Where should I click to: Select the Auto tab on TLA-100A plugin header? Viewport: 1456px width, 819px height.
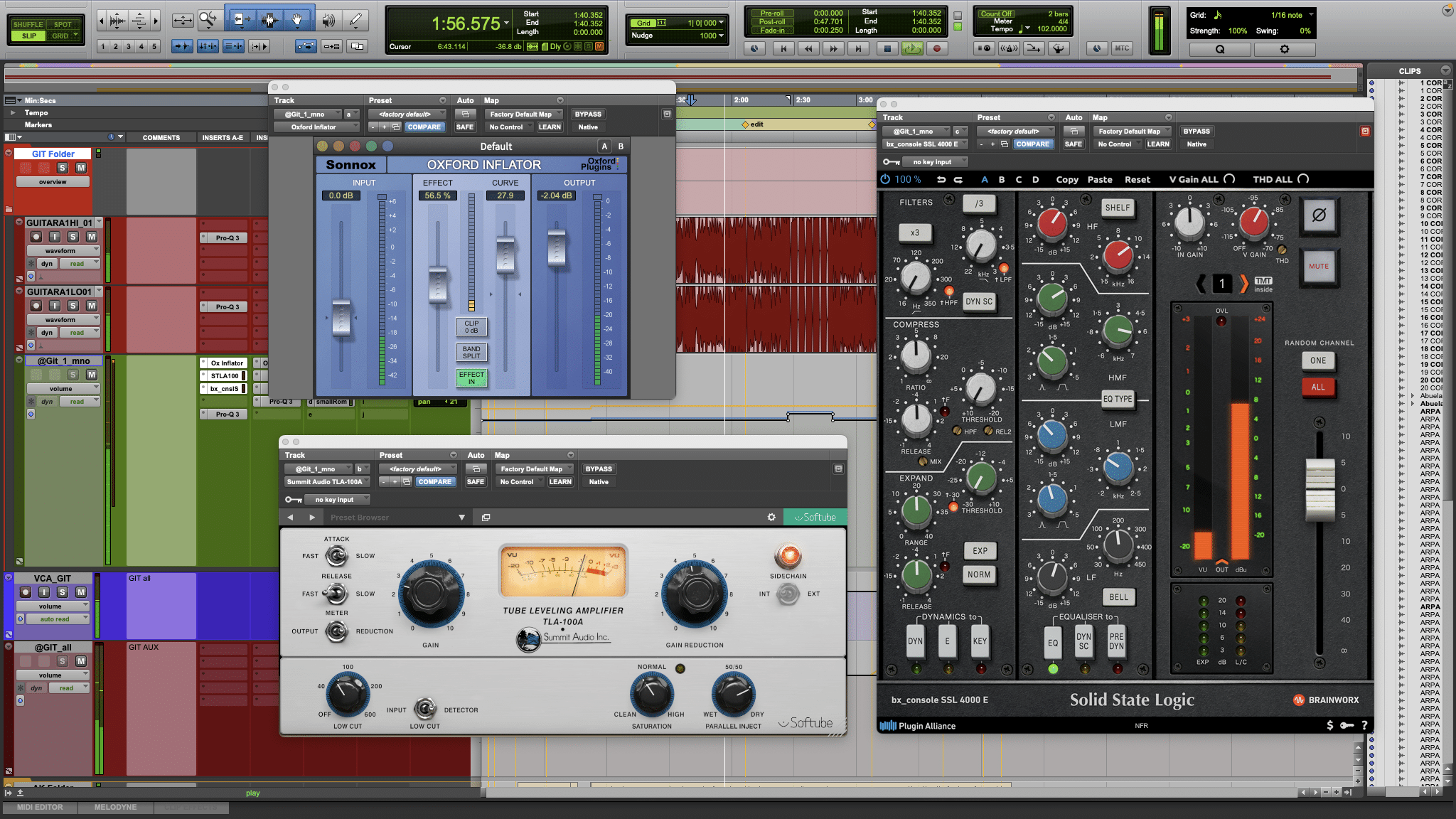(x=473, y=455)
